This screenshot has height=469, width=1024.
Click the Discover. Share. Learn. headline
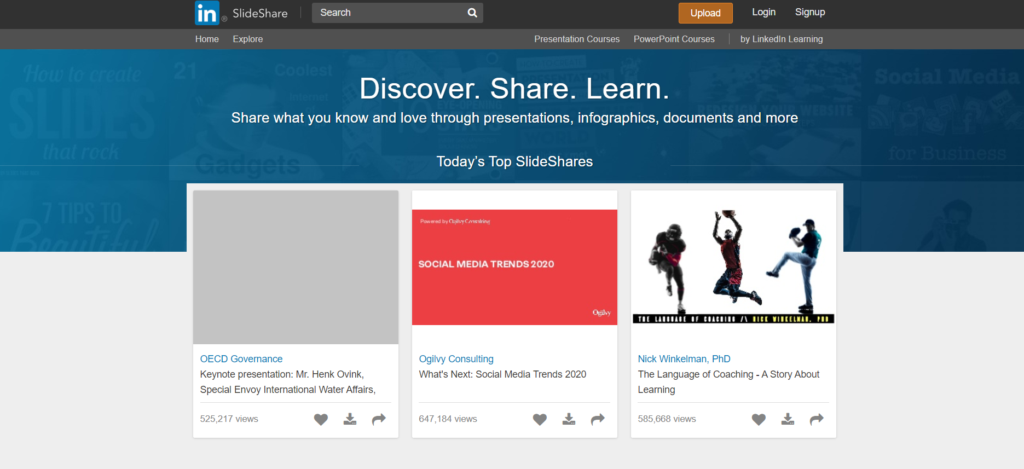click(514, 89)
